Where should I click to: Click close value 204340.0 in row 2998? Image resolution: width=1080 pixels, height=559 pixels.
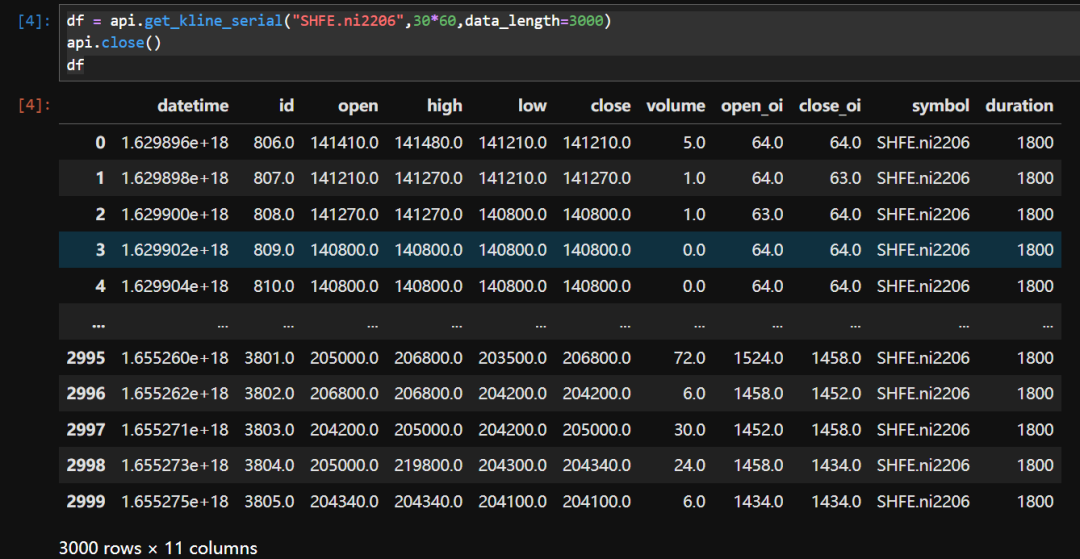tap(596, 465)
